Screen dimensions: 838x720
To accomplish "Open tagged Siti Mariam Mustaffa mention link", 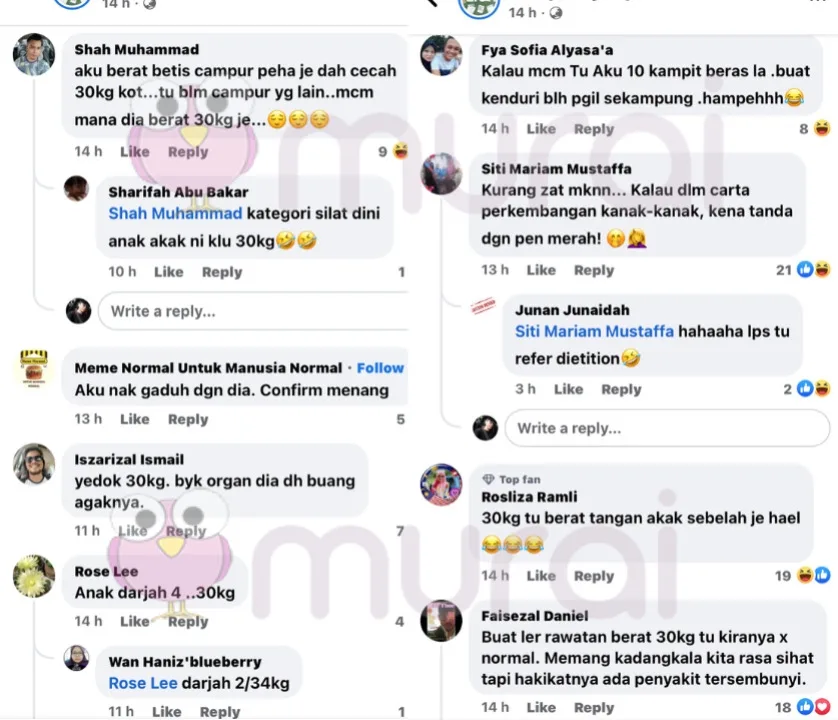I will pyautogui.click(x=594, y=331).
